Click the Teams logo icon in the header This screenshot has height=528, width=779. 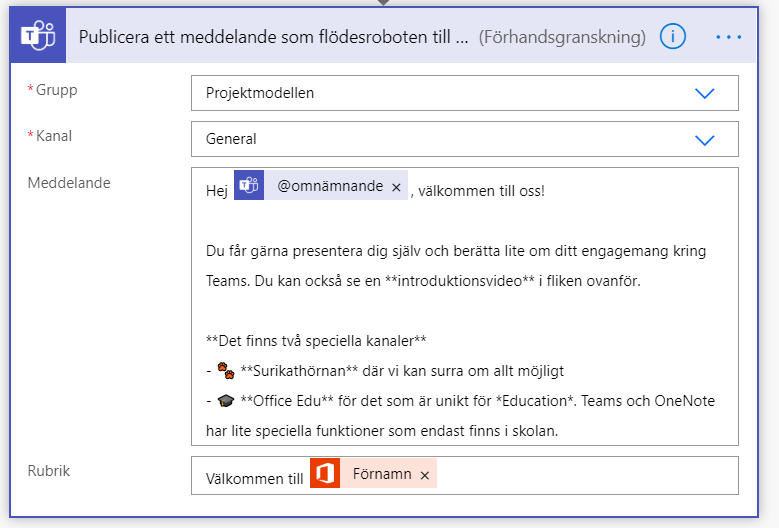click(x=38, y=35)
